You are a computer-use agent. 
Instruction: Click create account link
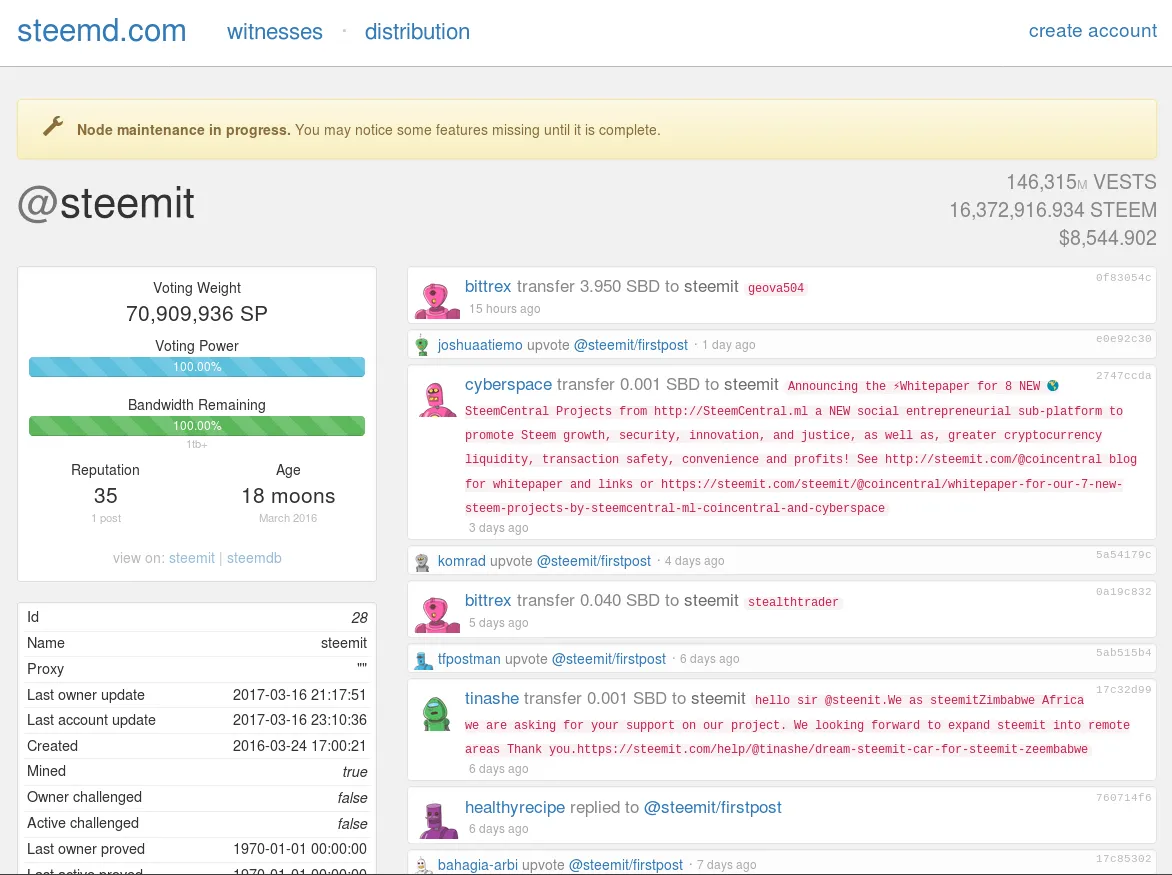(x=1093, y=31)
